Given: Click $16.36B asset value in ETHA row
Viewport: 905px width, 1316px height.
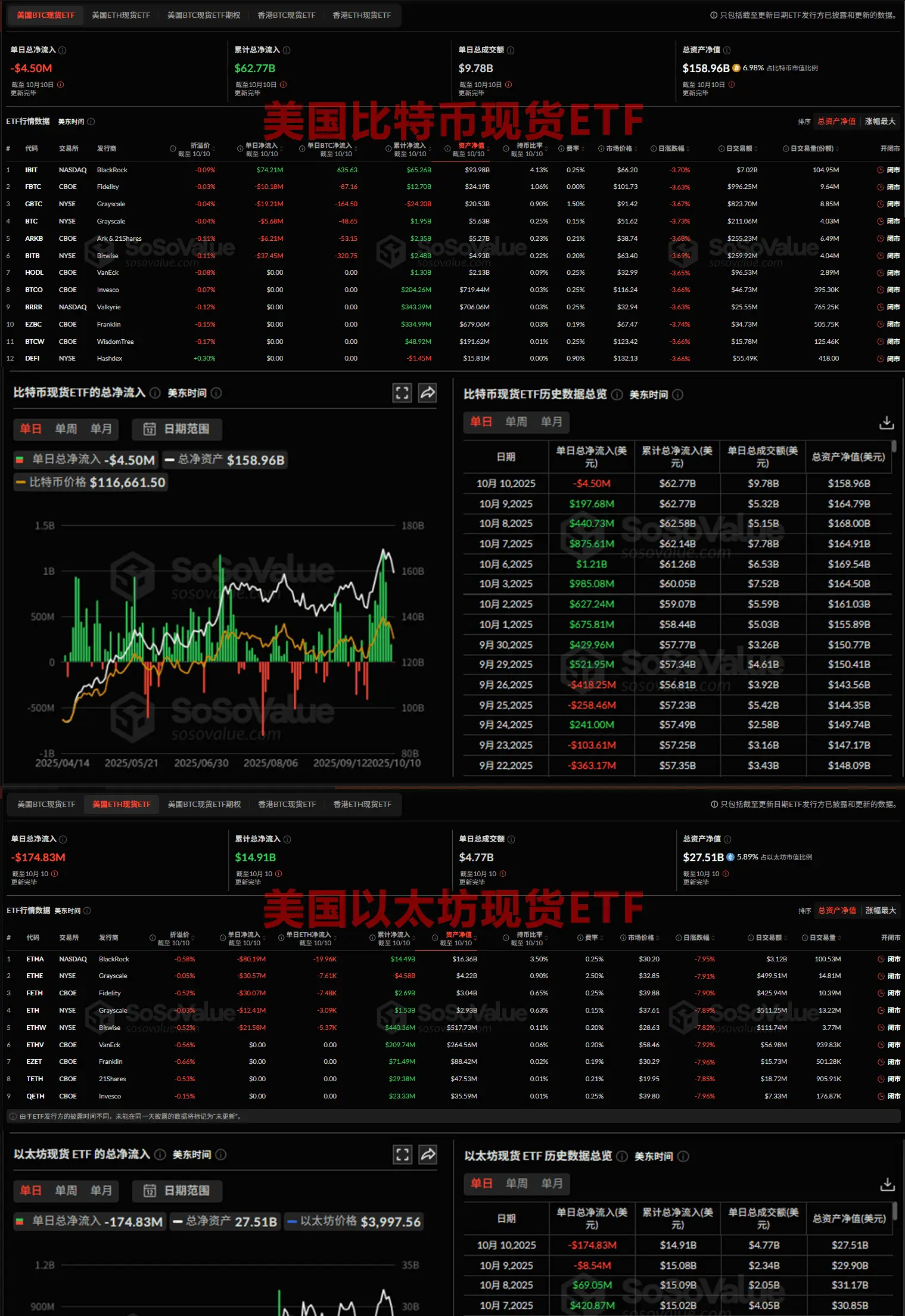Looking at the screenshot, I should pos(465,959).
